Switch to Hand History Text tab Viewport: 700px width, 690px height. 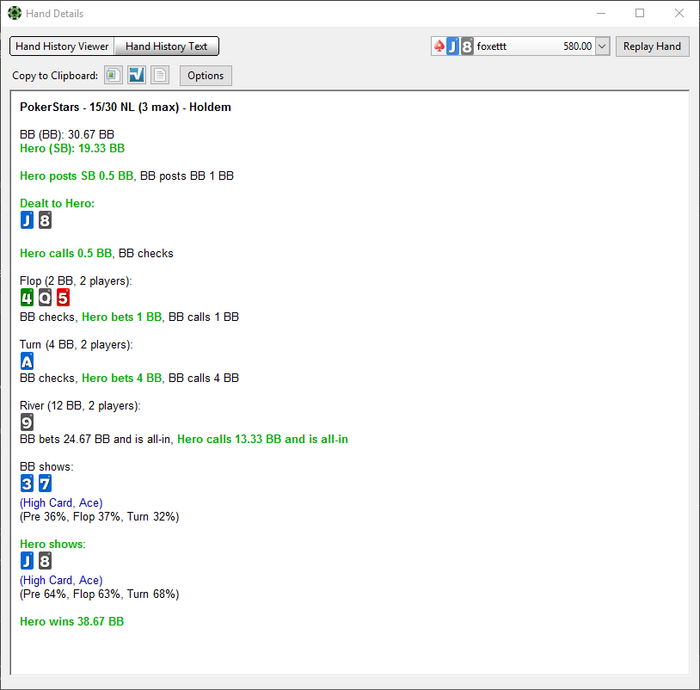pyautogui.click(x=166, y=46)
